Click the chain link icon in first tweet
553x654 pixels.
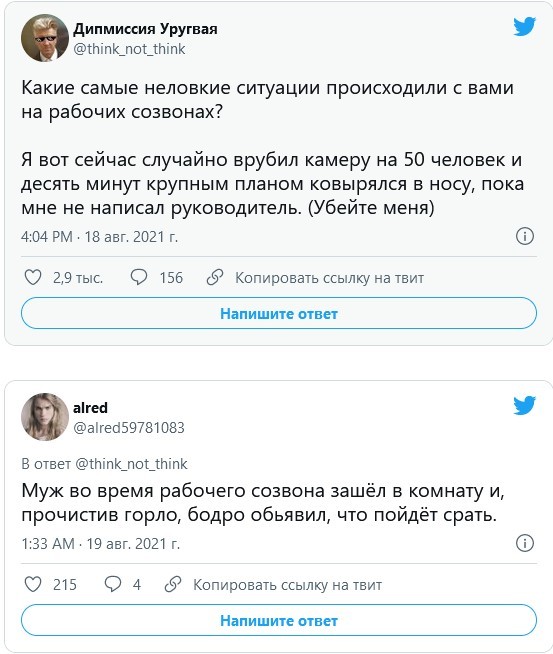(215, 277)
